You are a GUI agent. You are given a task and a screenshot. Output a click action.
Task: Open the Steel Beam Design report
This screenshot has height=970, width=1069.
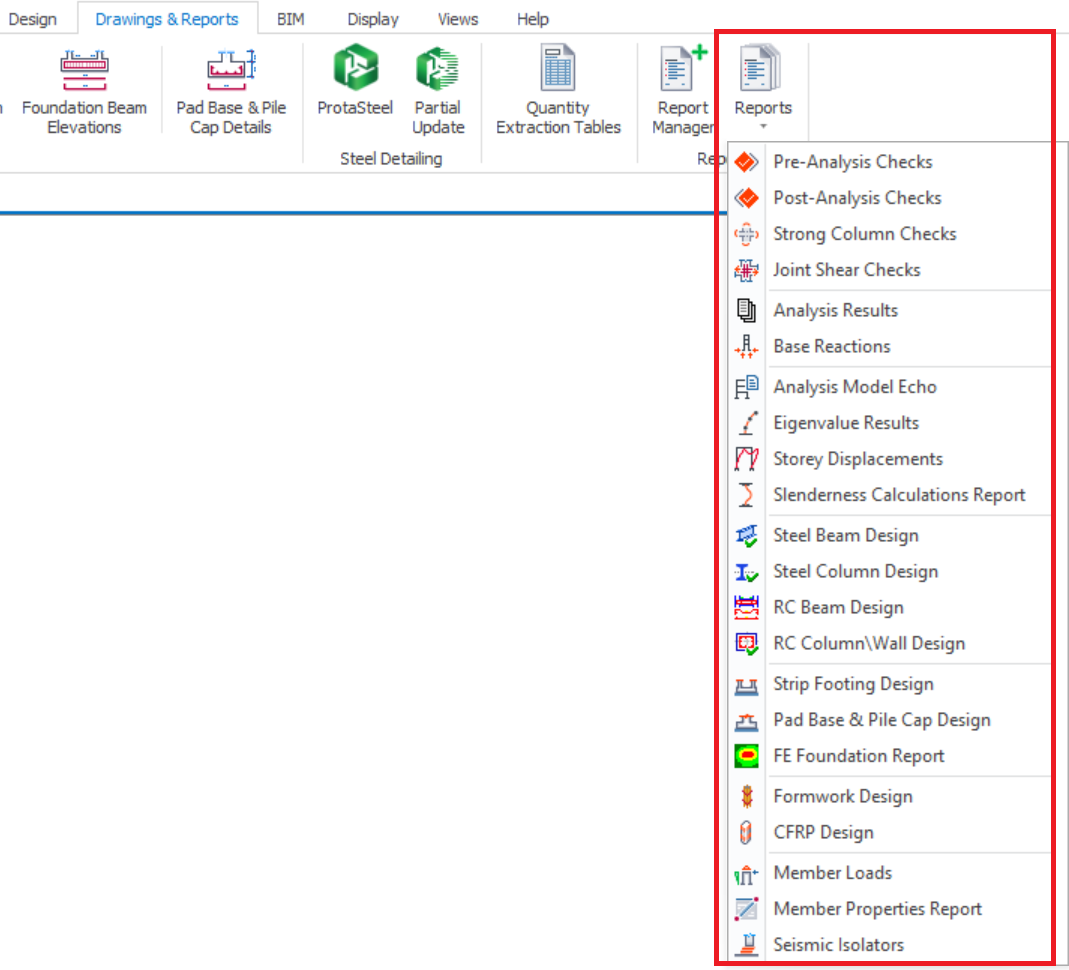[x=845, y=536]
